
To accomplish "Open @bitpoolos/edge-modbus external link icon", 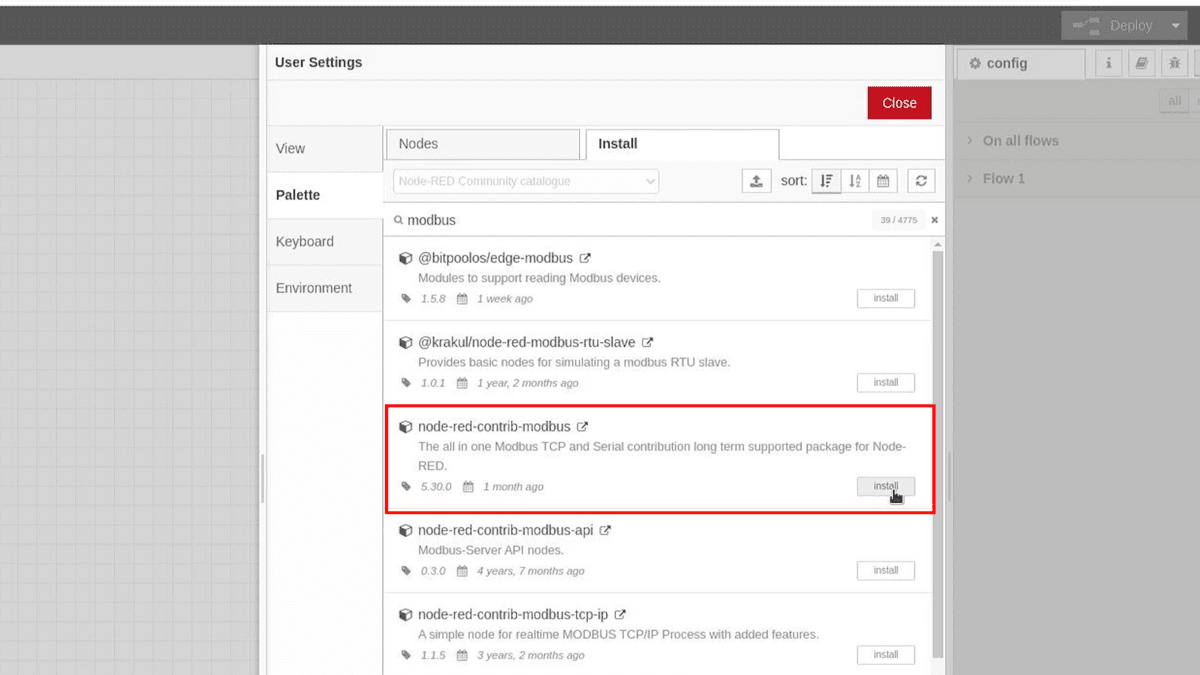I will point(585,258).
